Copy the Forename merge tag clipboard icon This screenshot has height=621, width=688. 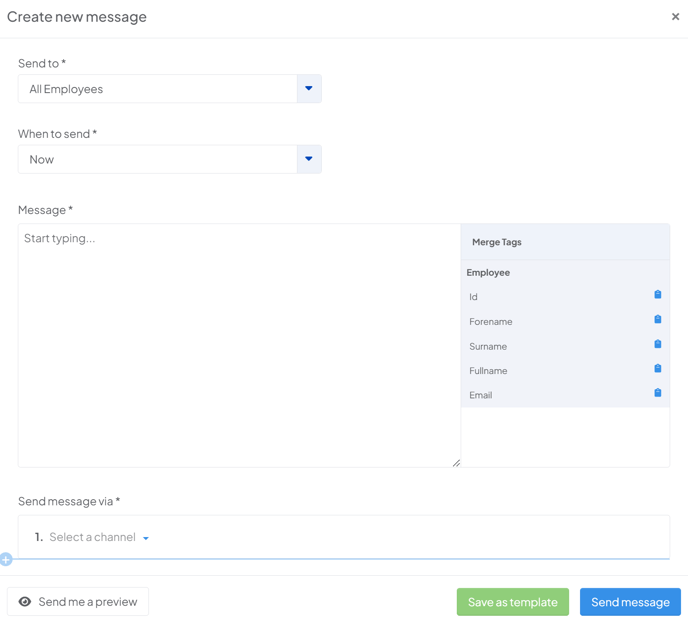pyautogui.click(x=657, y=319)
